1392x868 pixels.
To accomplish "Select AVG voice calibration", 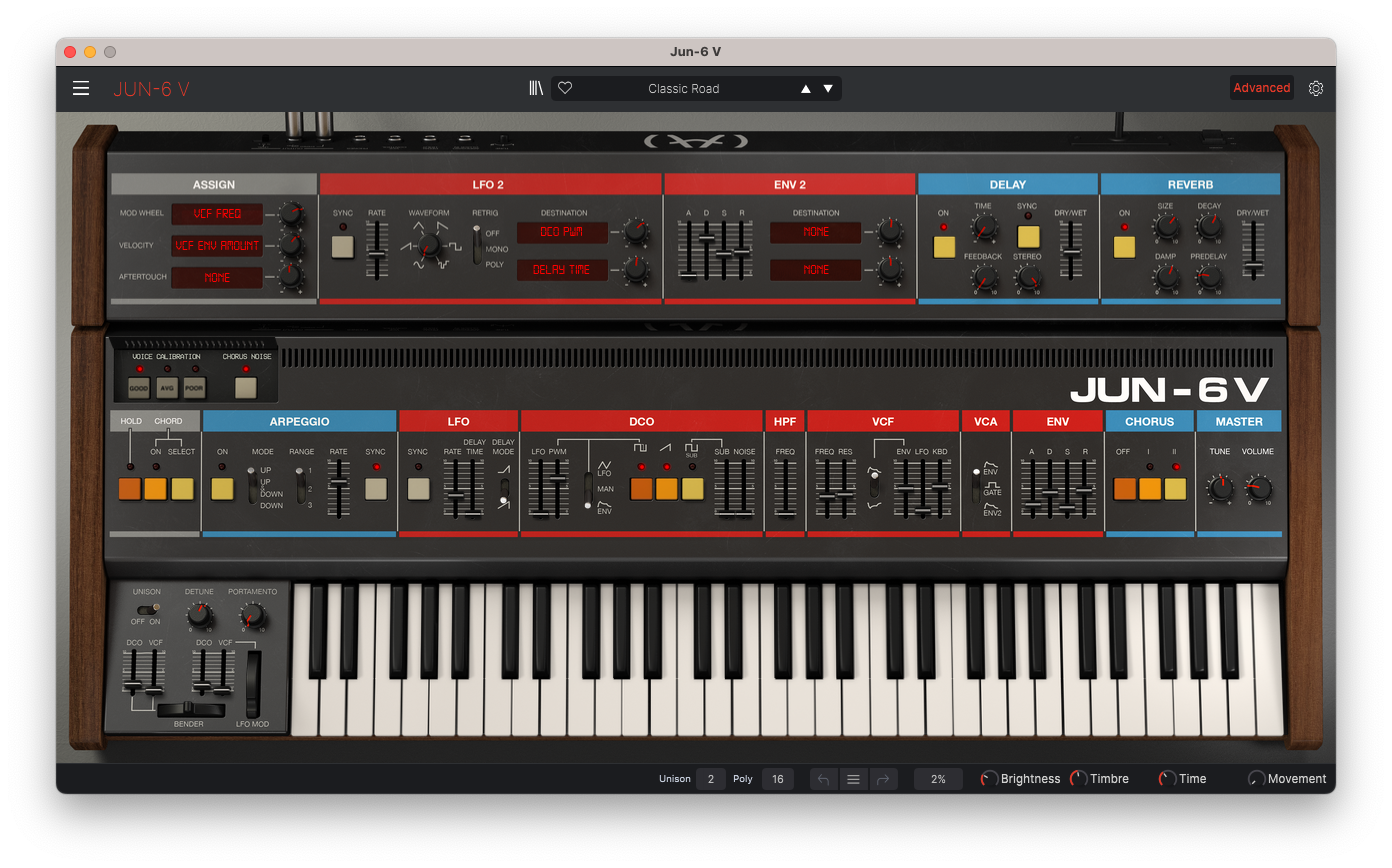I will tap(167, 388).
